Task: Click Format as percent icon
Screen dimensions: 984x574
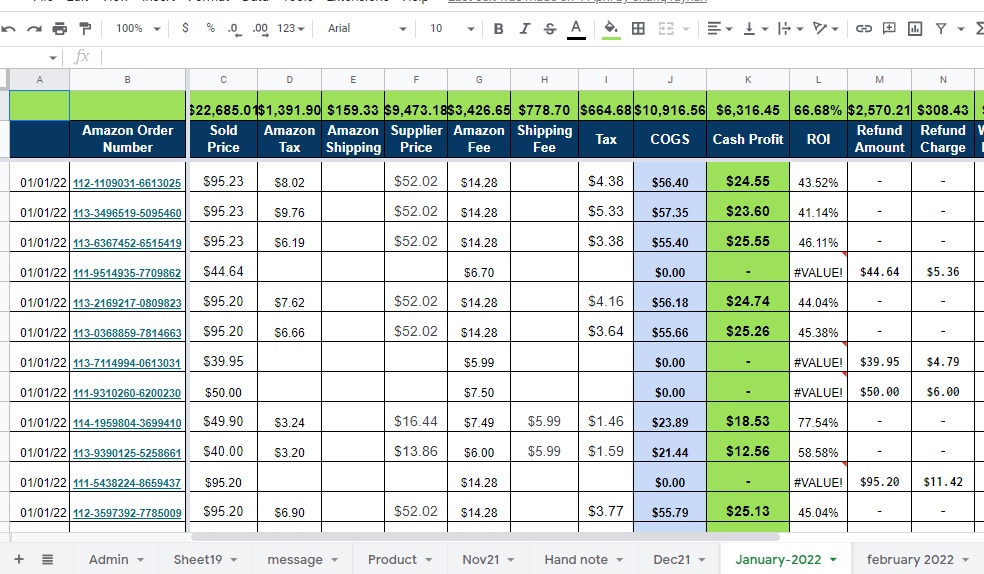Action: click(x=210, y=29)
